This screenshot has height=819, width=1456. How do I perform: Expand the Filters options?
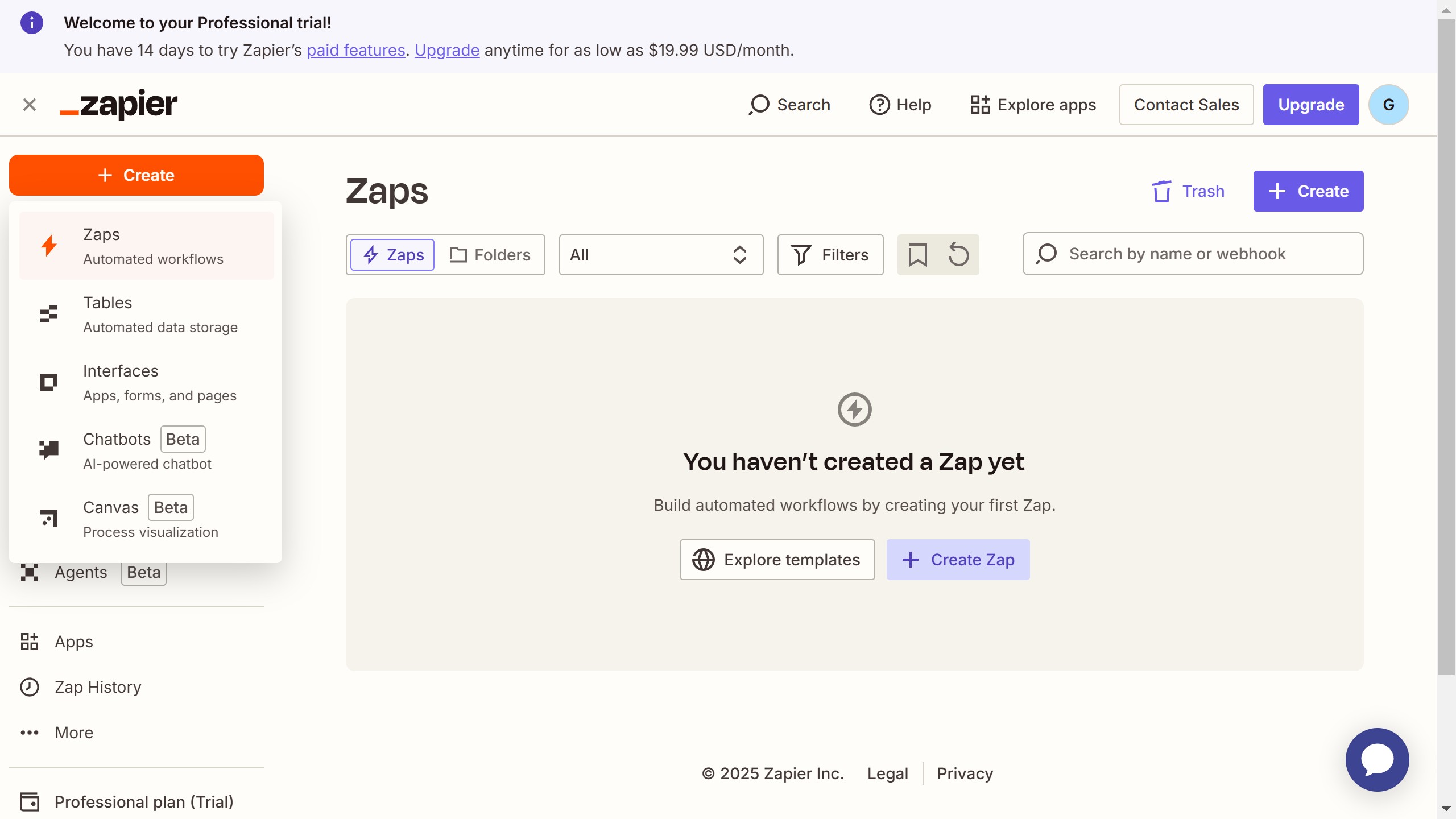[x=830, y=255]
